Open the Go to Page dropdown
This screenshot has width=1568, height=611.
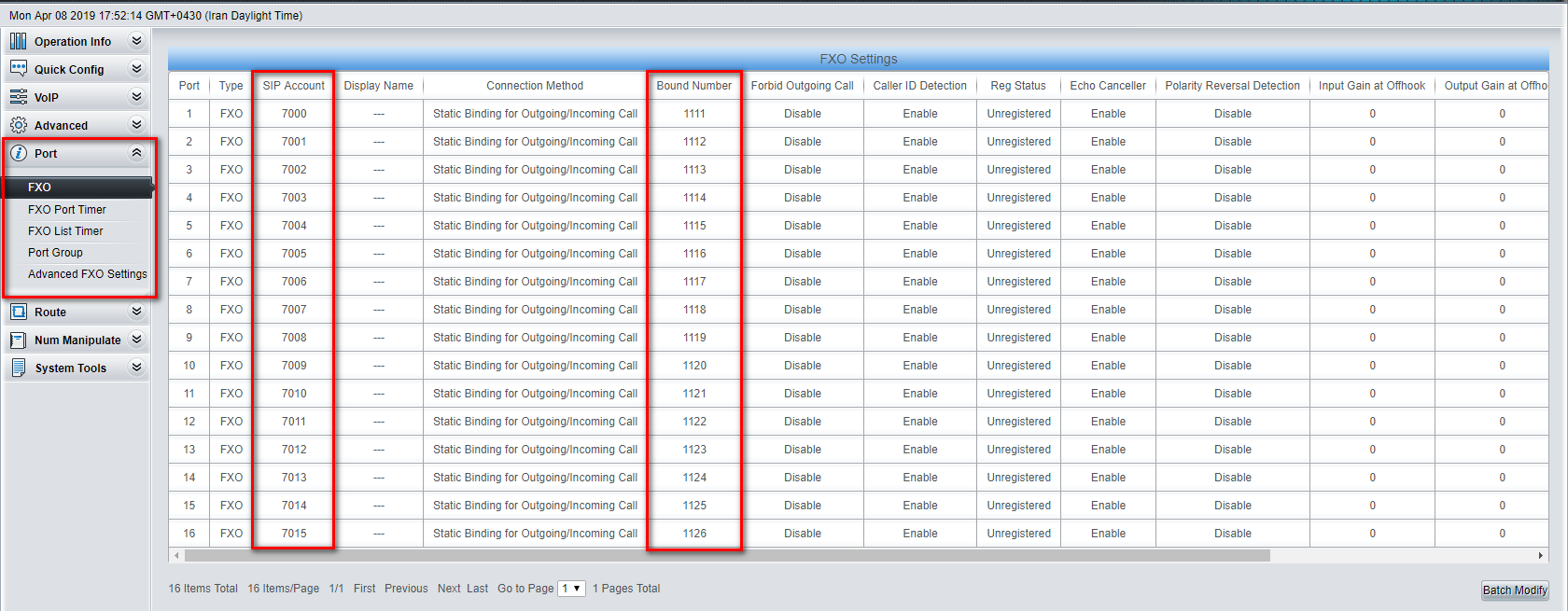click(571, 589)
